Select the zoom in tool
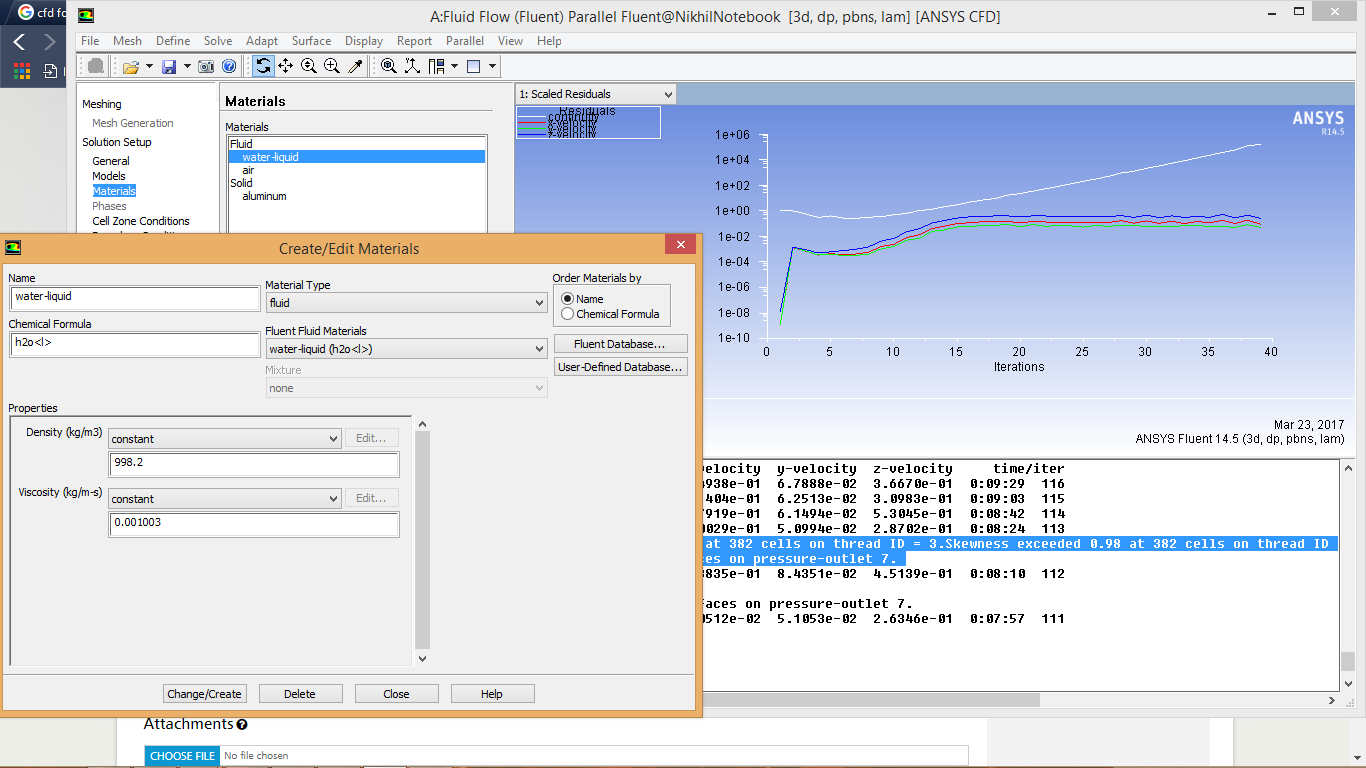This screenshot has width=1366, height=768. [x=330, y=66]
